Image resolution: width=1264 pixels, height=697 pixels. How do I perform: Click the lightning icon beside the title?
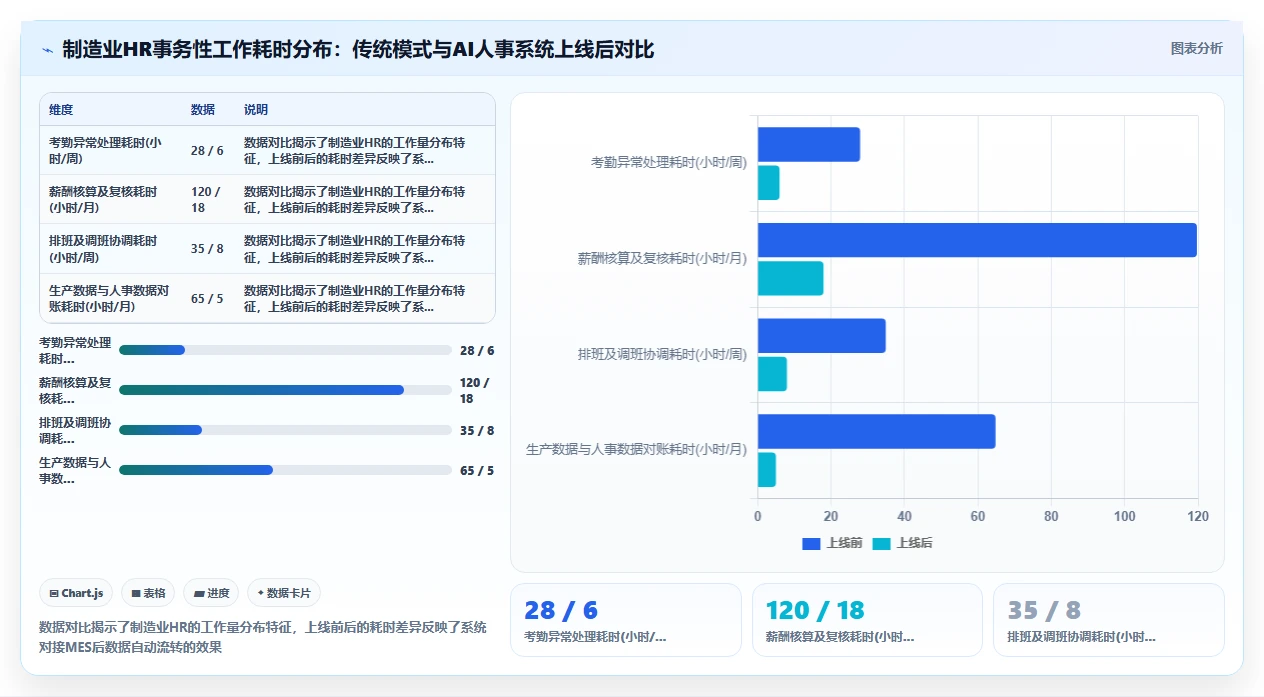pos(48,50)
